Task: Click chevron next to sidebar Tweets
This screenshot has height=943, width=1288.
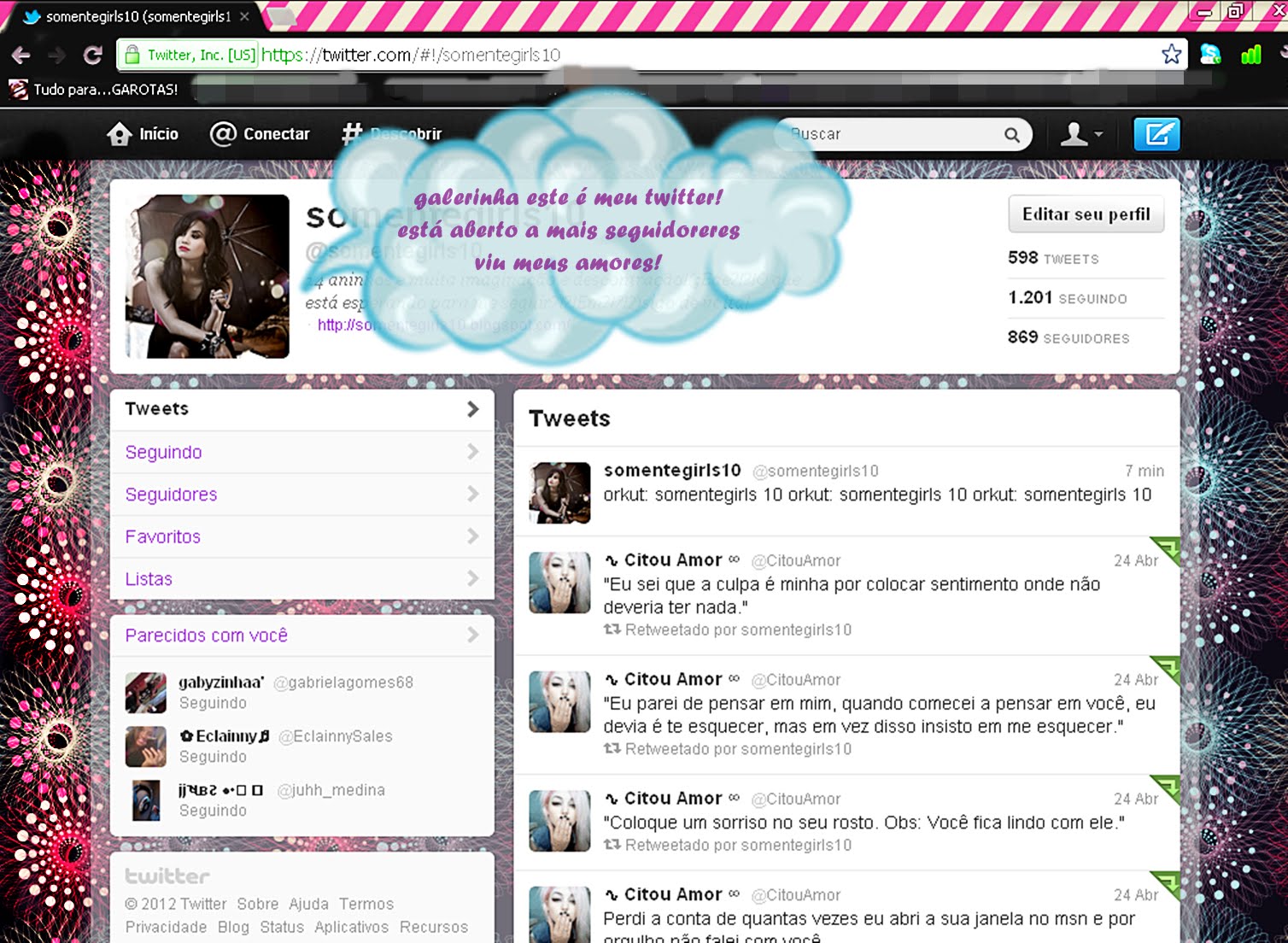Action: click(x=472, y=409)
